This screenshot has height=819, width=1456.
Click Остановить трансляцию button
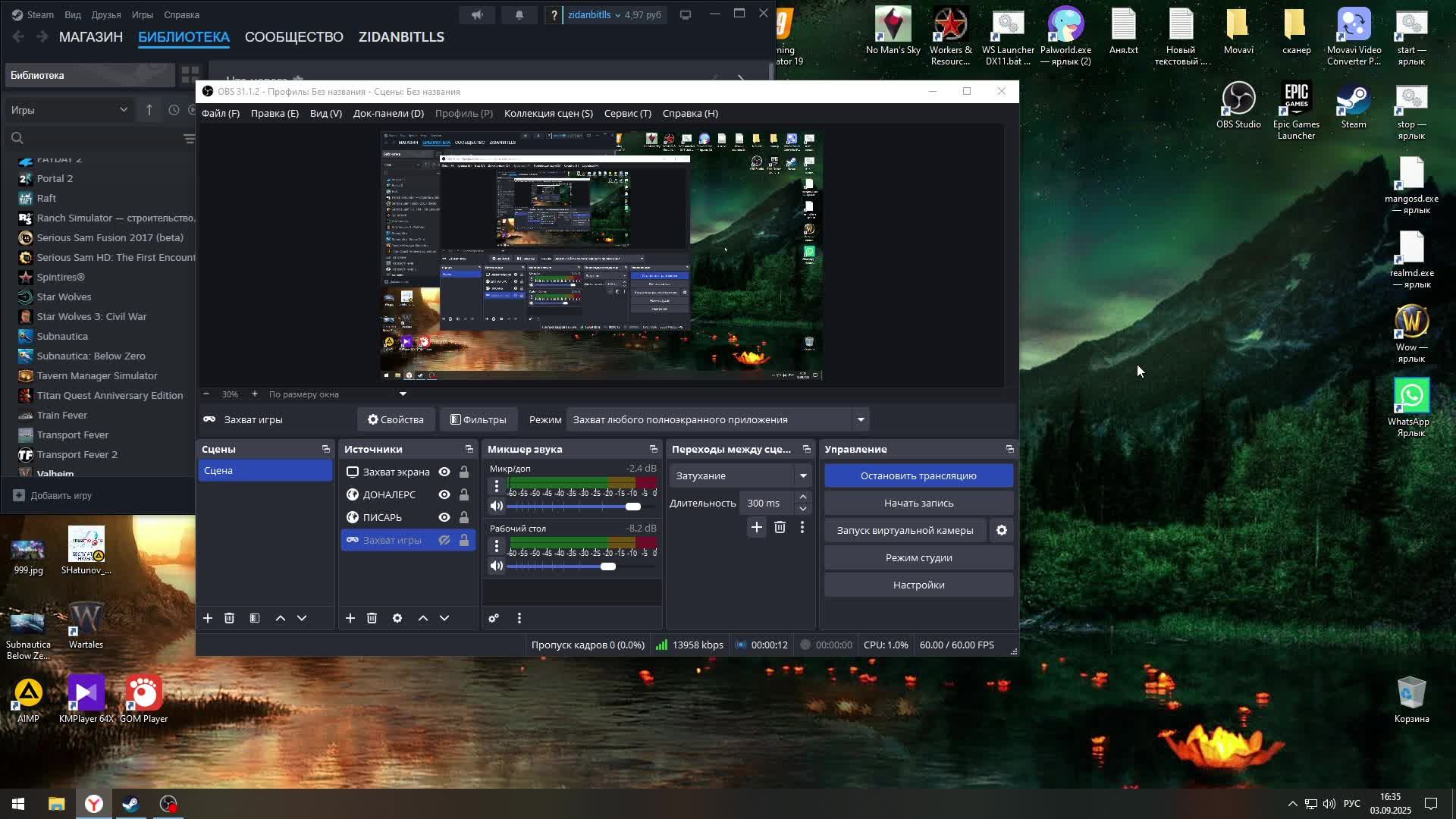tap(918, 475)
